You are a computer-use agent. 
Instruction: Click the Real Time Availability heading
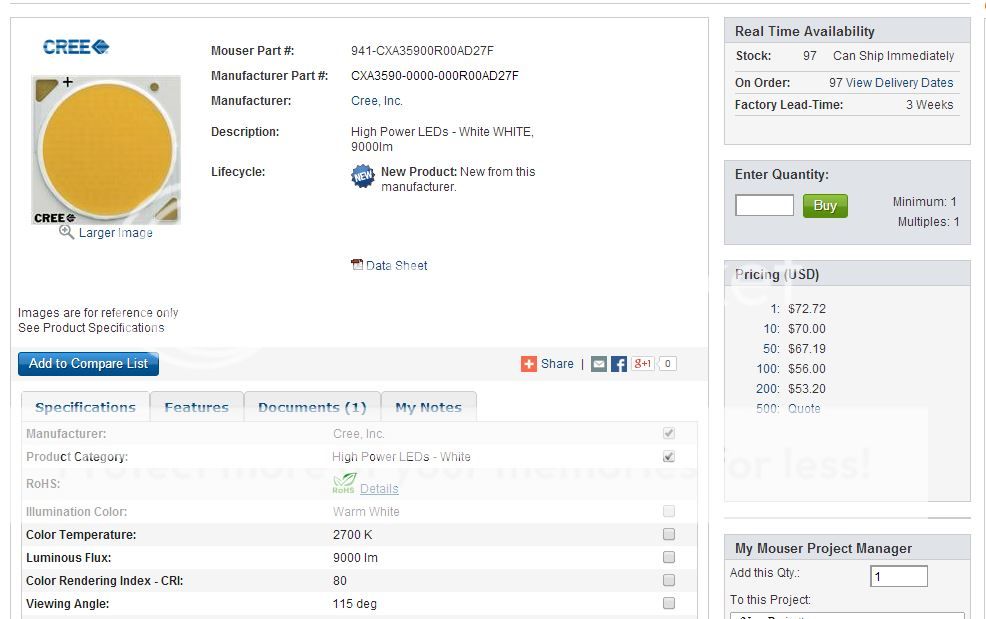pyautogui.click(x=805, y=31)
